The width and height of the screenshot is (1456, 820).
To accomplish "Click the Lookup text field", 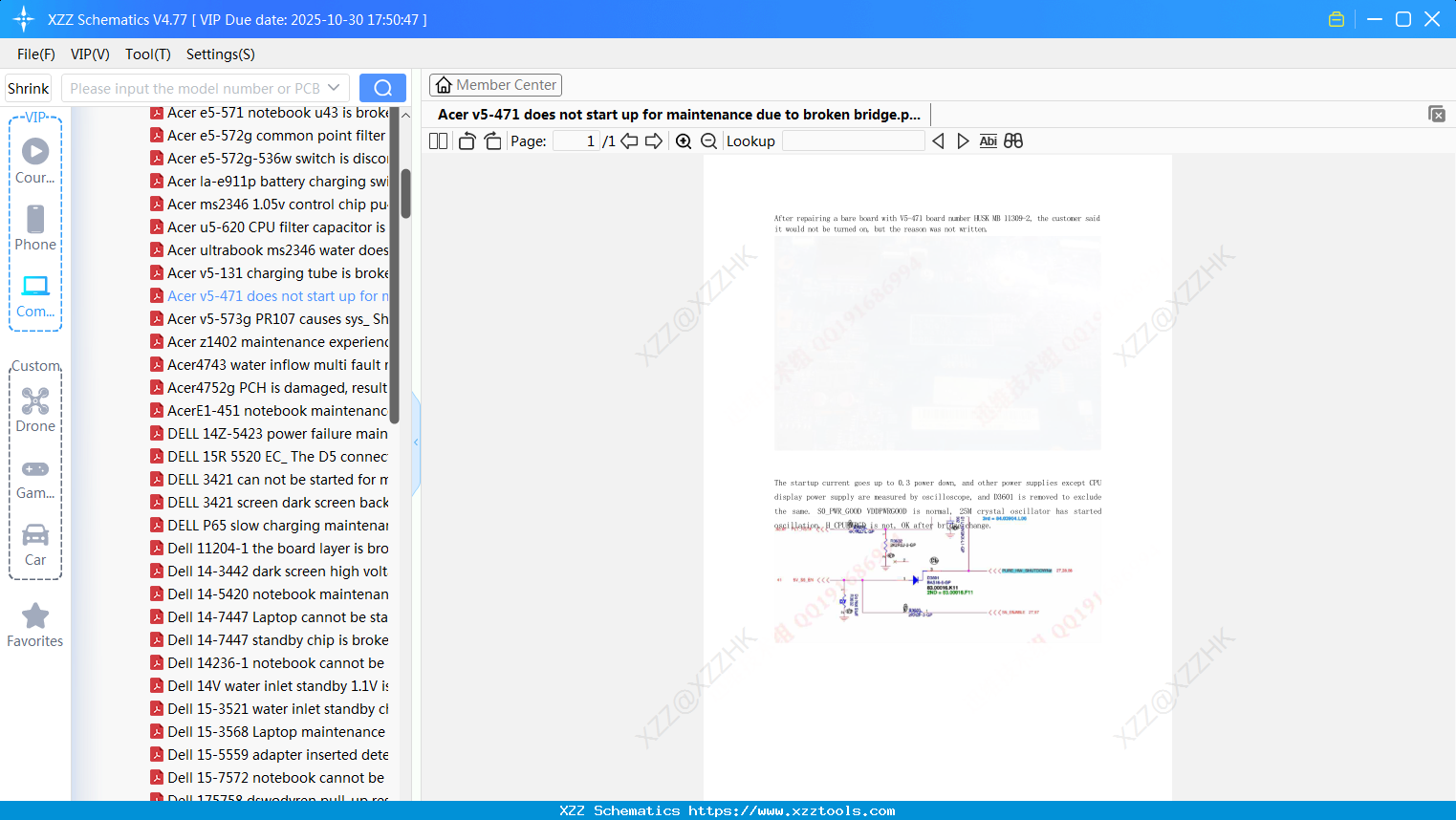I will click(x=854, y=141).
